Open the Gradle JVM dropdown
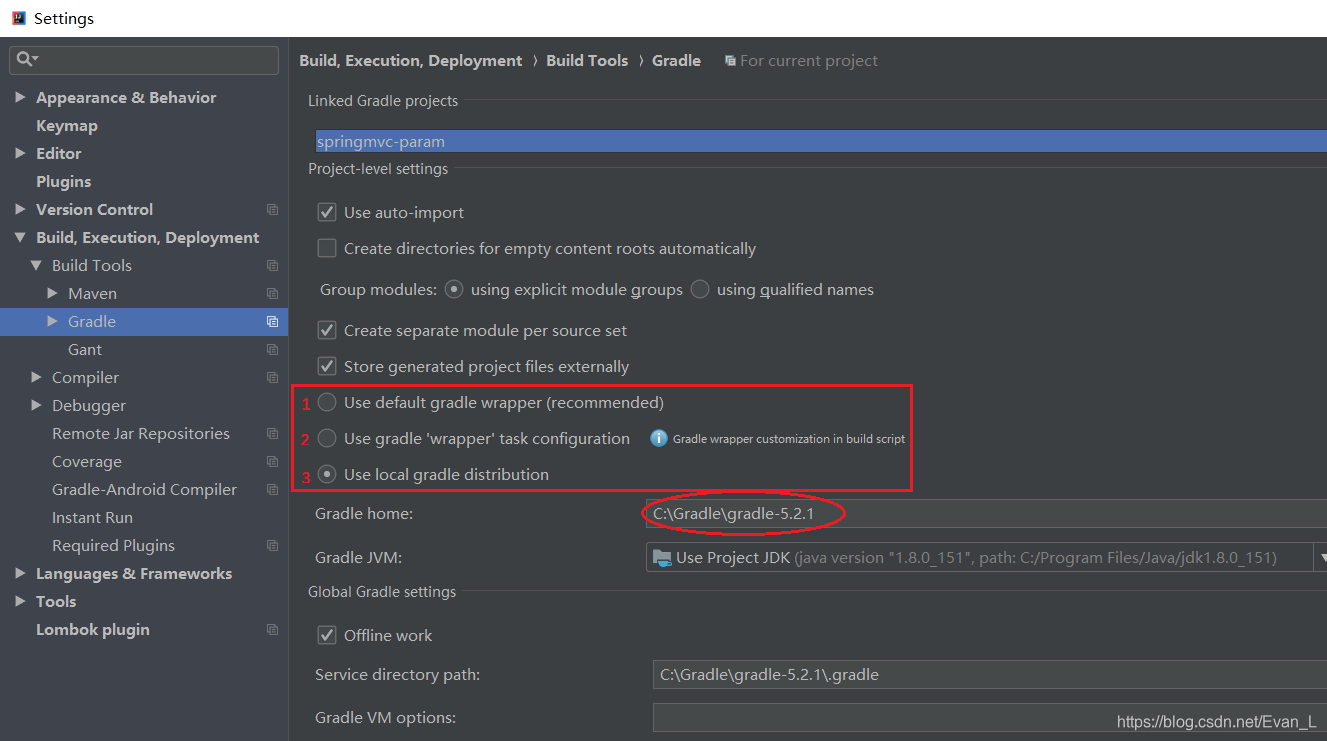1327x741 pixels. click(1322, 557)
